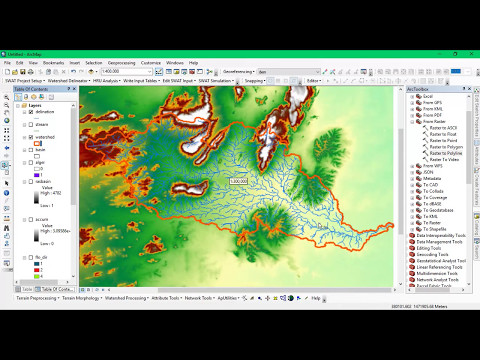Check the basin layer visibility
This screenshot has width=480, height=360.
coord(31,150)
